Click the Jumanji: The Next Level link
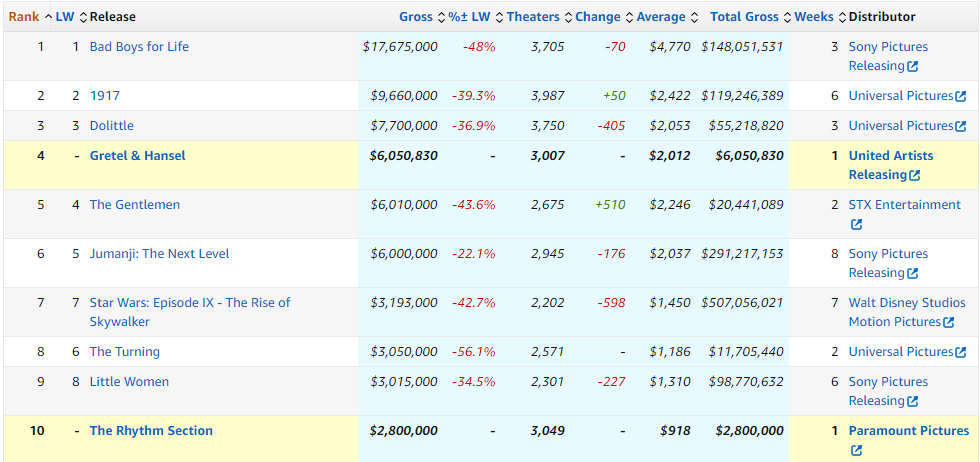This screenshot has height=462, width=980. pyautogui.click(x=159, y=254)
